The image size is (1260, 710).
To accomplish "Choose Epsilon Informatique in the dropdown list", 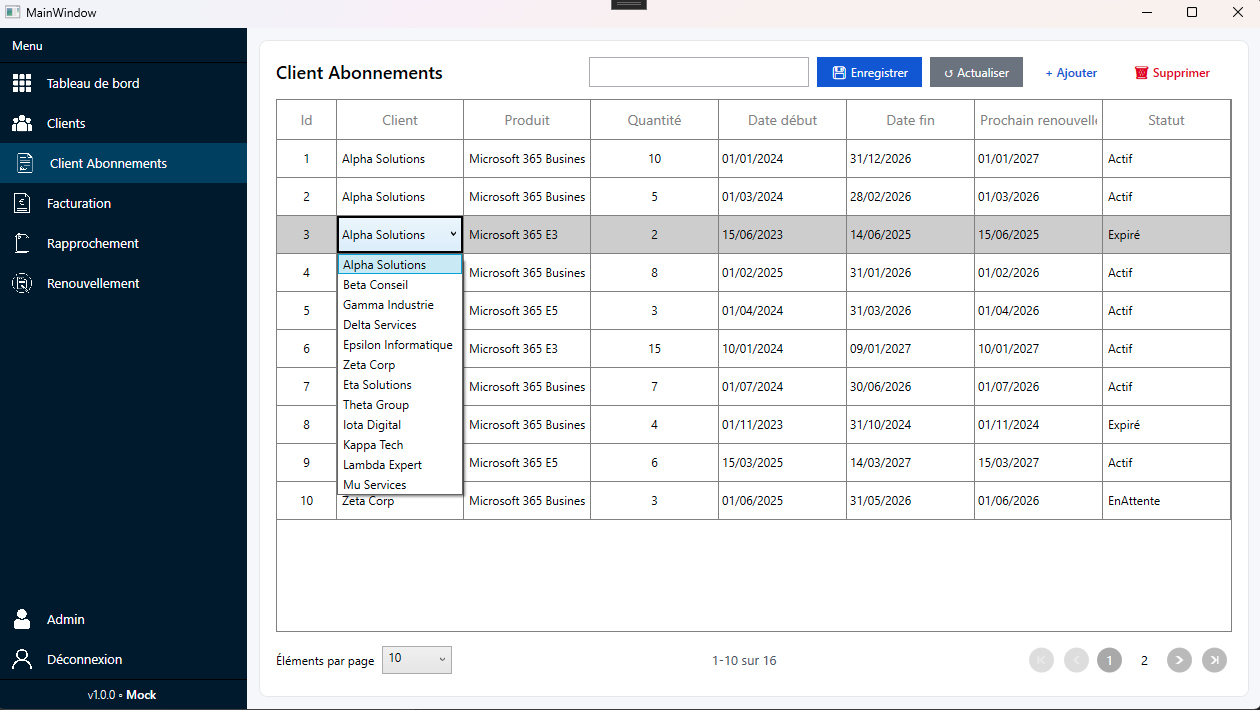I will click(400, 345).
